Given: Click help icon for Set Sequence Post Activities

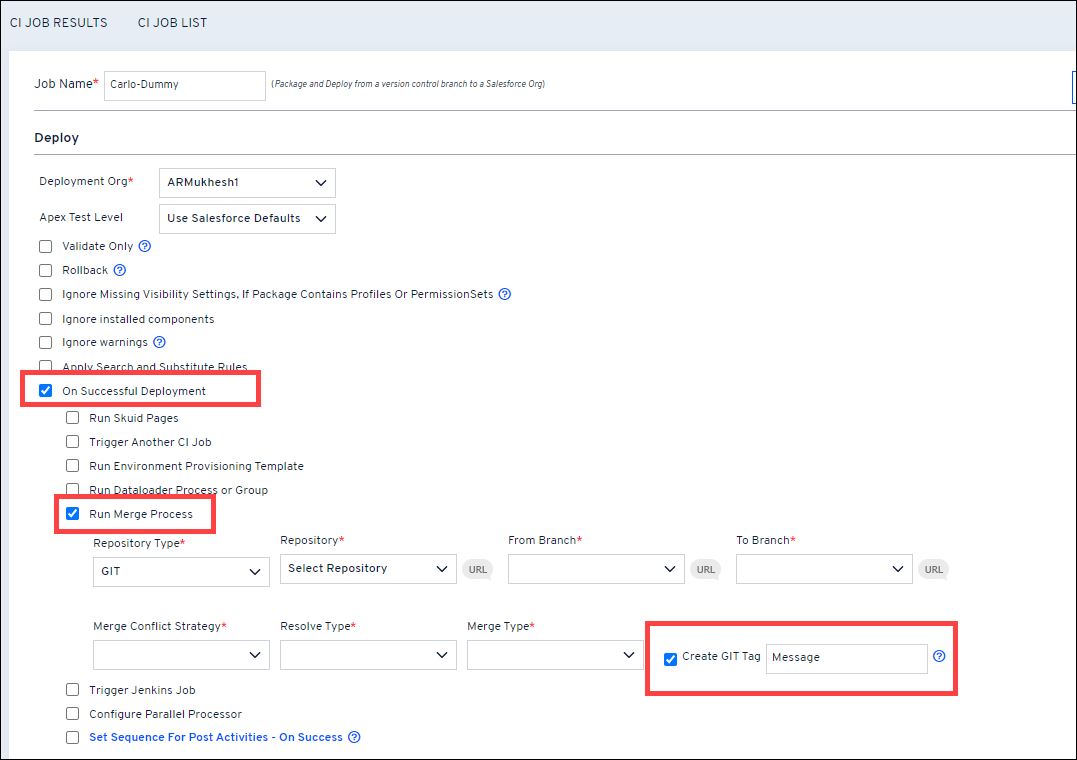Looking at the screenshot, I should pyautogui.click(x=354, y=738).
